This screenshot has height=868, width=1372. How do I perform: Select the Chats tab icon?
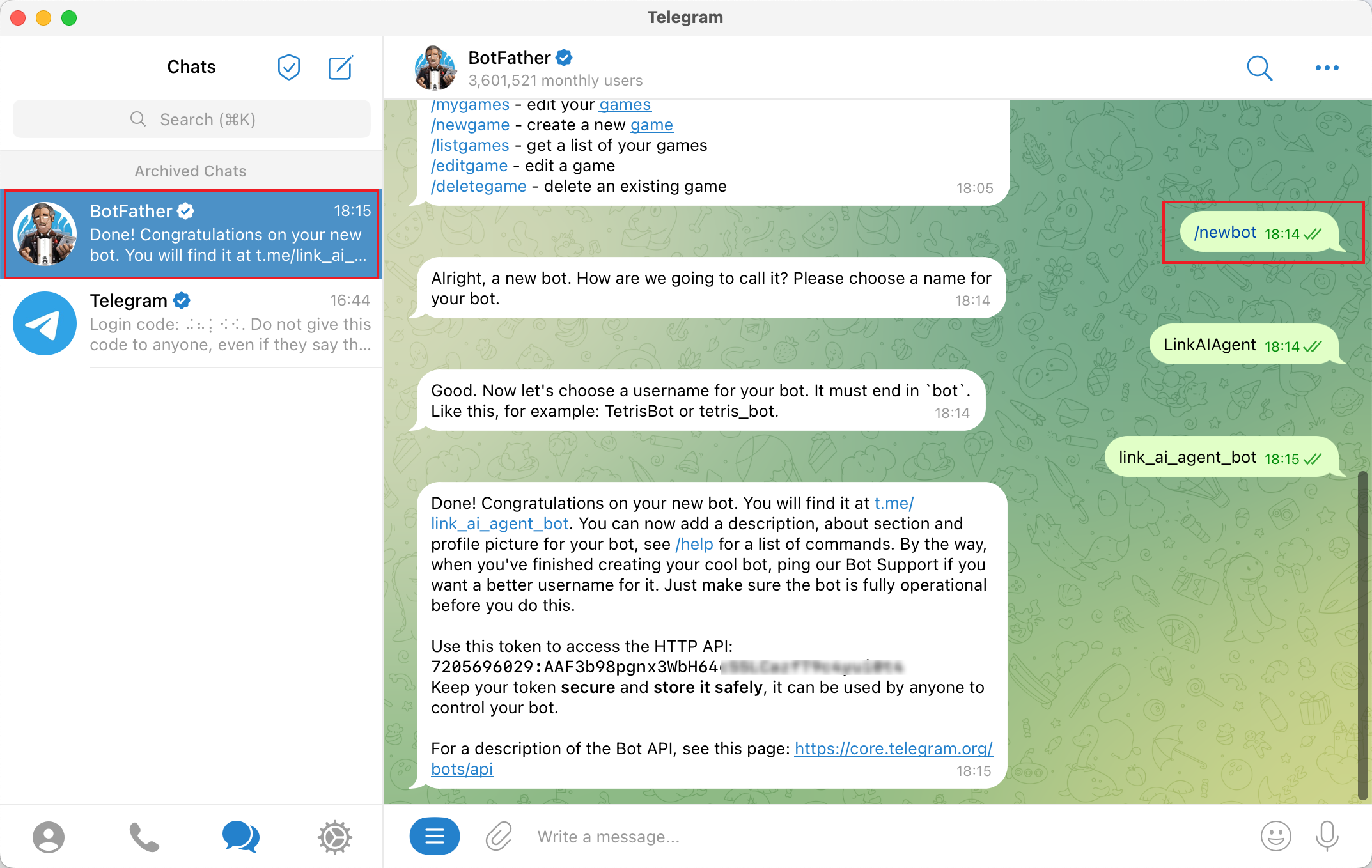pyautogui.click(x=240, y=837)
